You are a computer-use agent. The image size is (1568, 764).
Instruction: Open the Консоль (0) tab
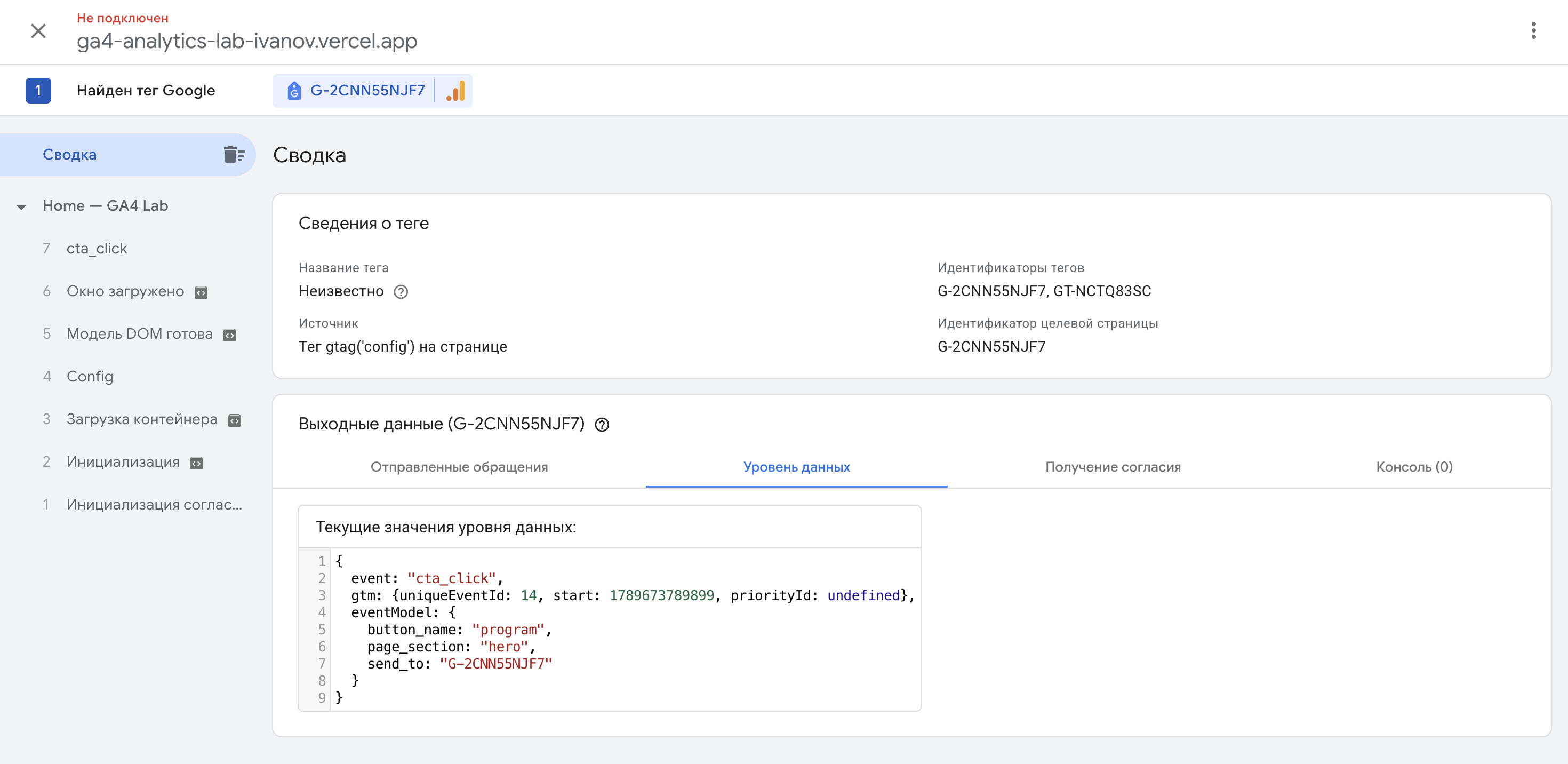1414,467
